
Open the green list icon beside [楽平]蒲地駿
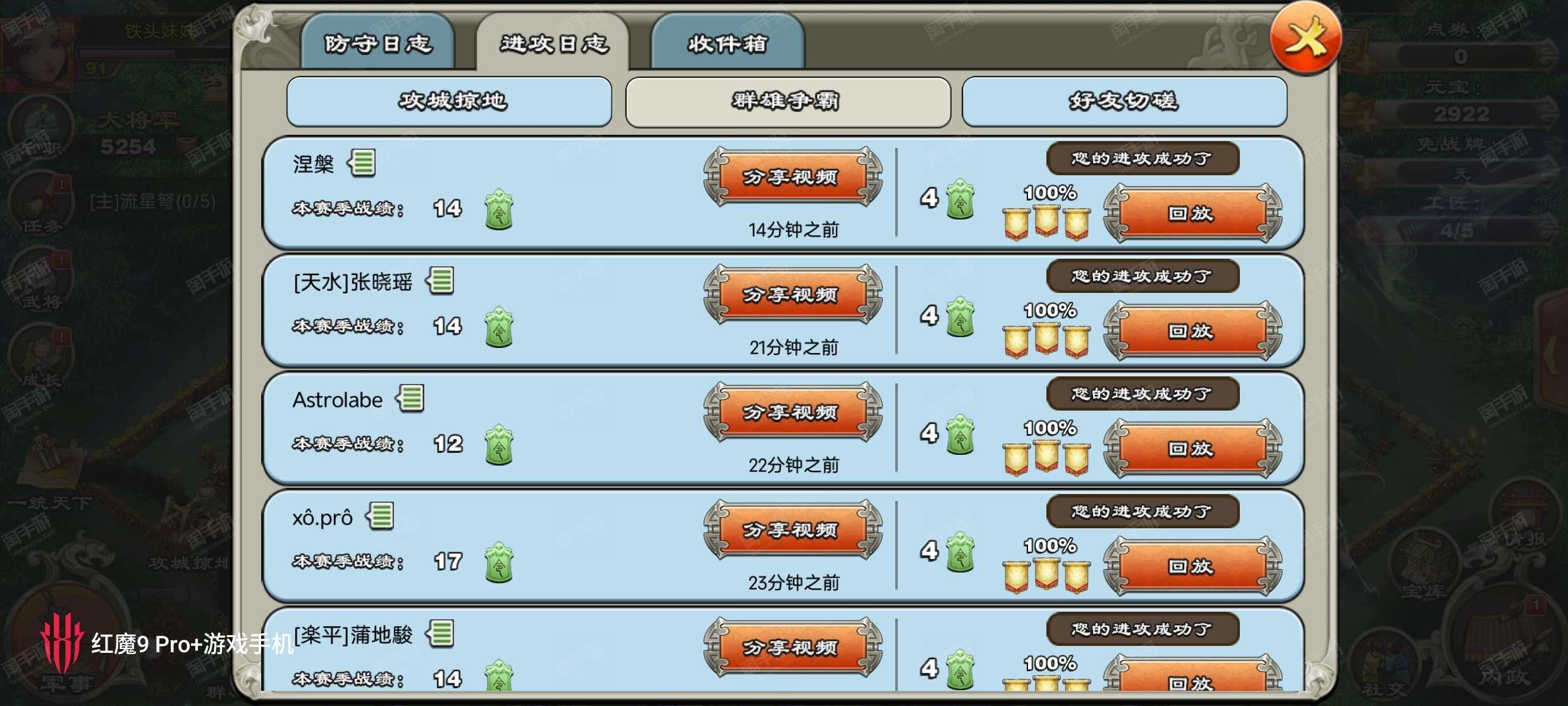pos(440,634)
